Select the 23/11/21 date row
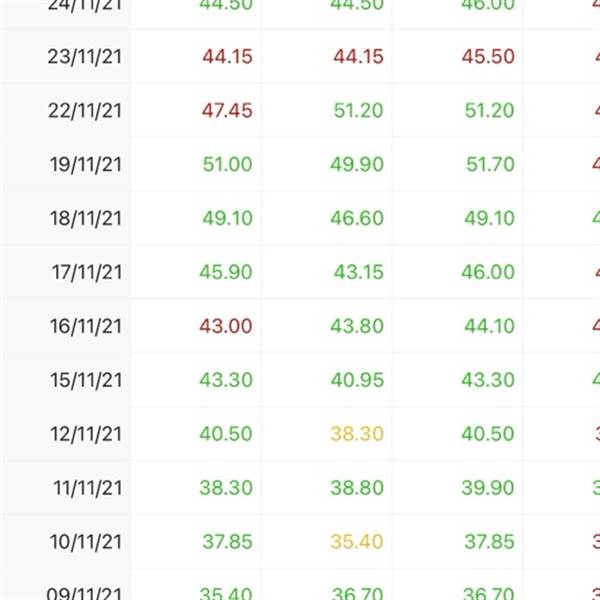The image size is (600, 600). click(300, 56)
